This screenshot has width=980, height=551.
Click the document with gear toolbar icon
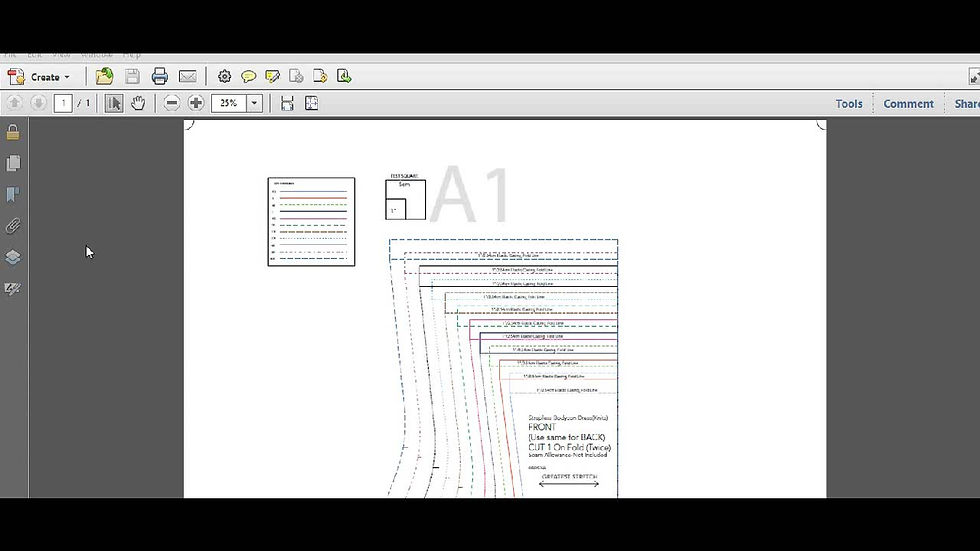[x=296, y=76]
